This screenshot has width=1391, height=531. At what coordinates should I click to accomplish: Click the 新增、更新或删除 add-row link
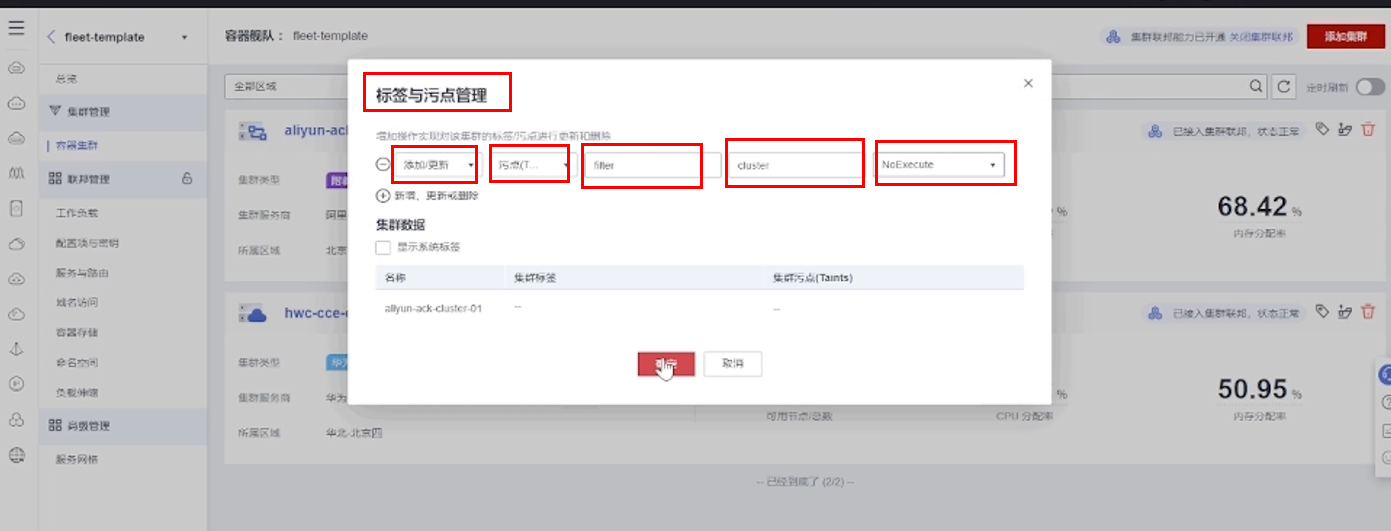[436, 196]
